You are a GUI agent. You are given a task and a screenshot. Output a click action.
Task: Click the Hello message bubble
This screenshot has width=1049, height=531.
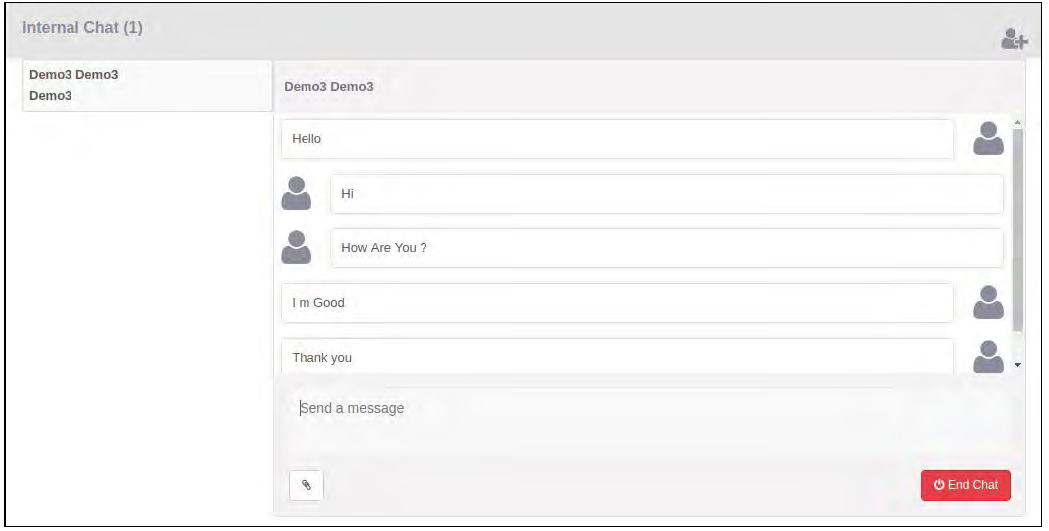[617, 139]
